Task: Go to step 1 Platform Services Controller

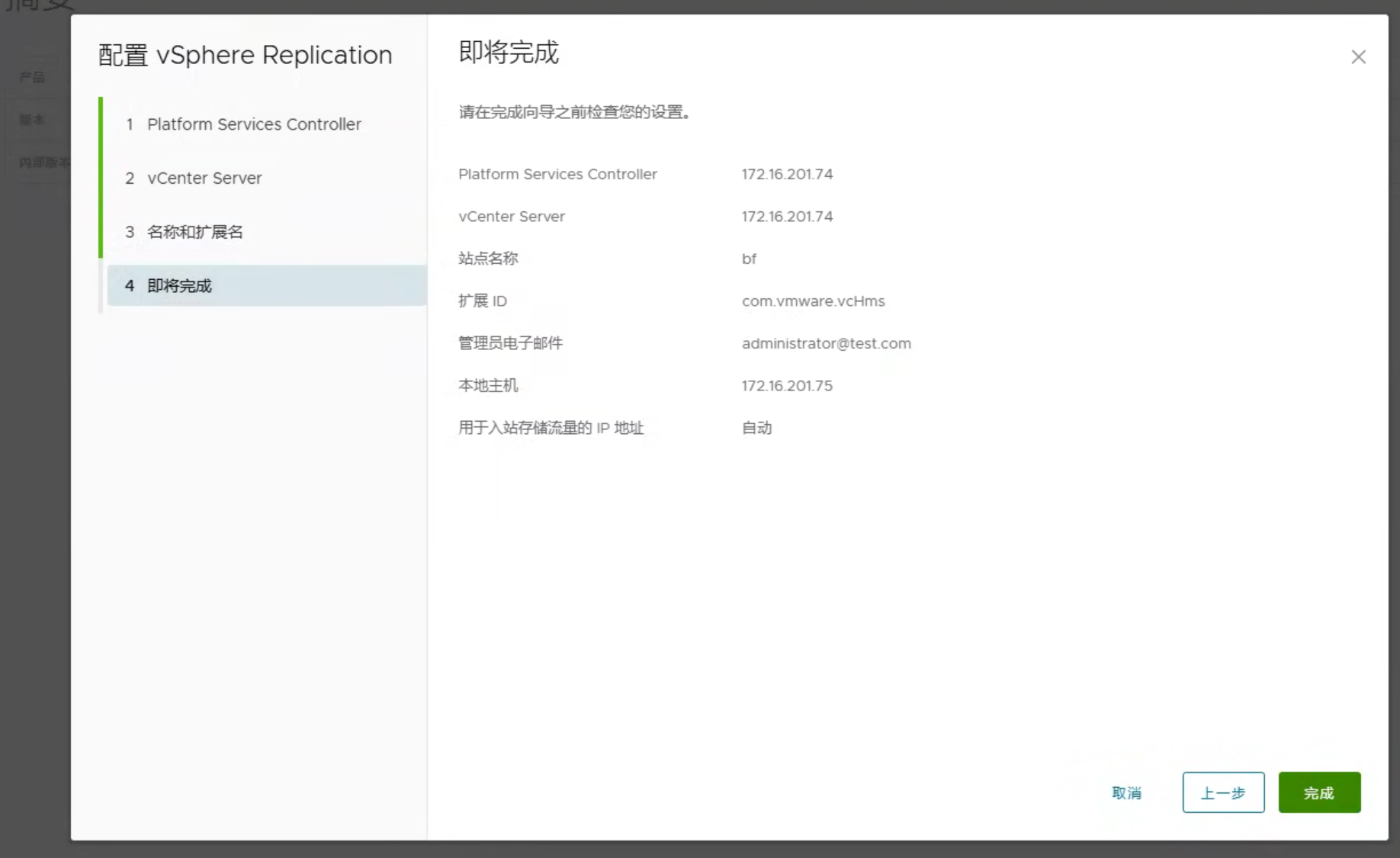Action: (254, 124)
